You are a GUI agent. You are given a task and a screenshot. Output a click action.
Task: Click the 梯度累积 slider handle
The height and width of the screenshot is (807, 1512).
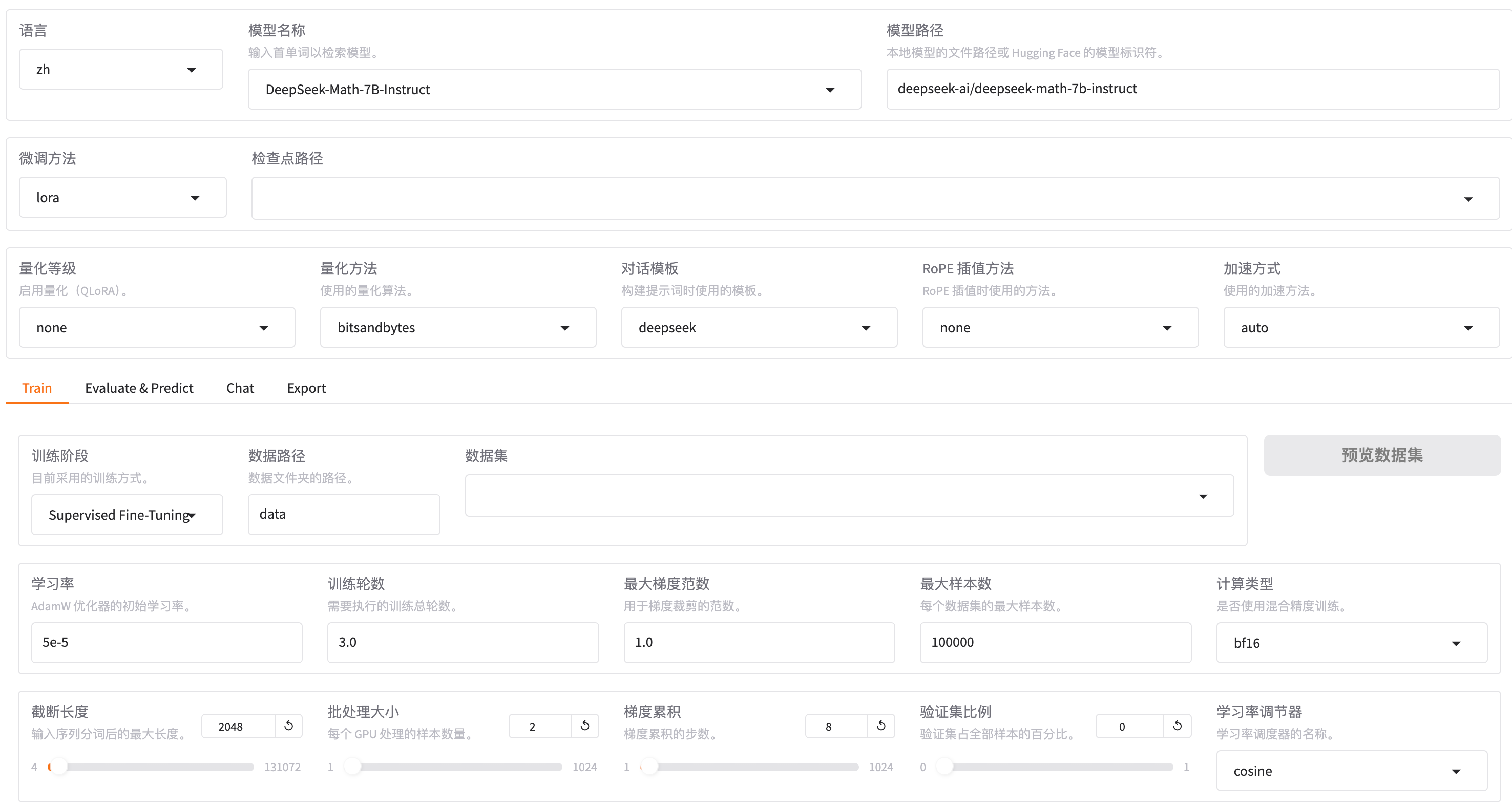(x=650, y=767)
